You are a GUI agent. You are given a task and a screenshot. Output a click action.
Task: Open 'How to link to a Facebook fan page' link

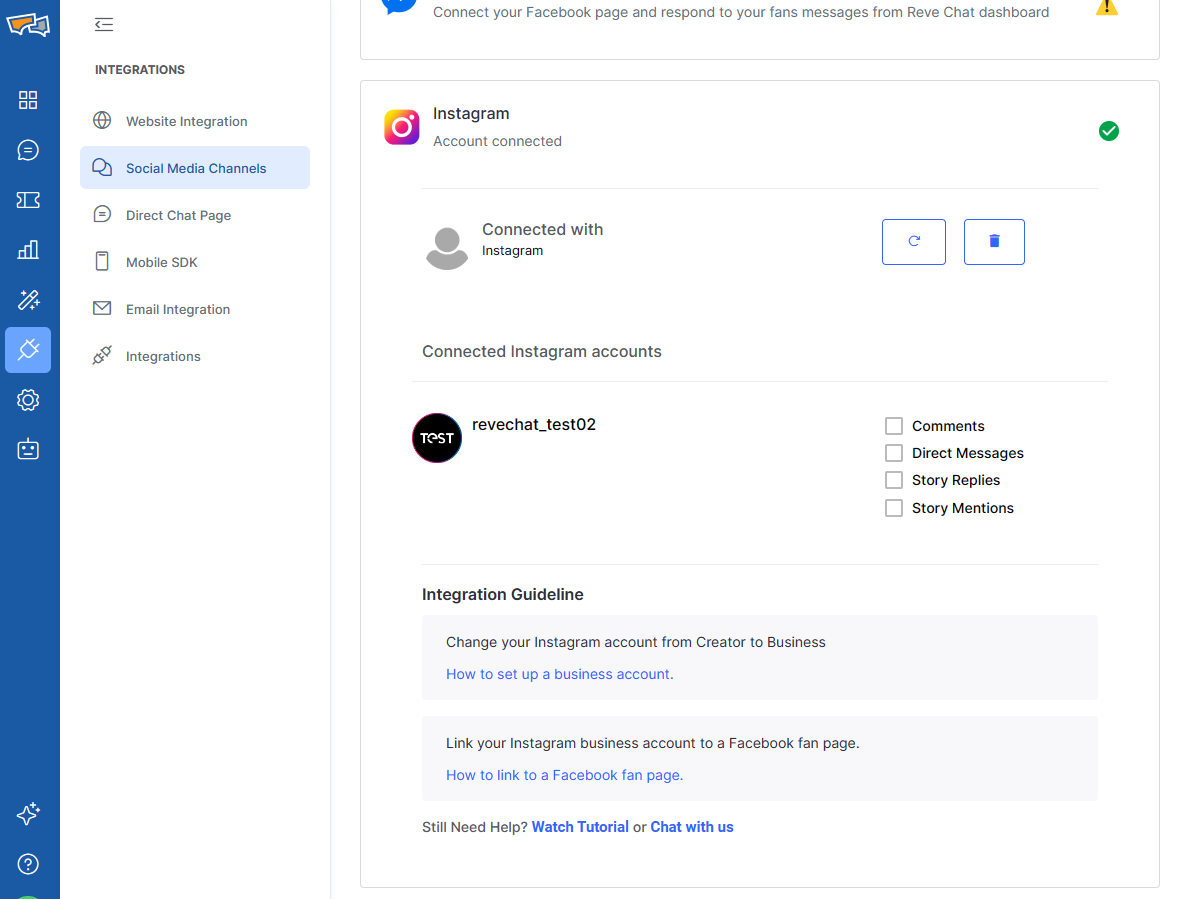click(565, 775)
